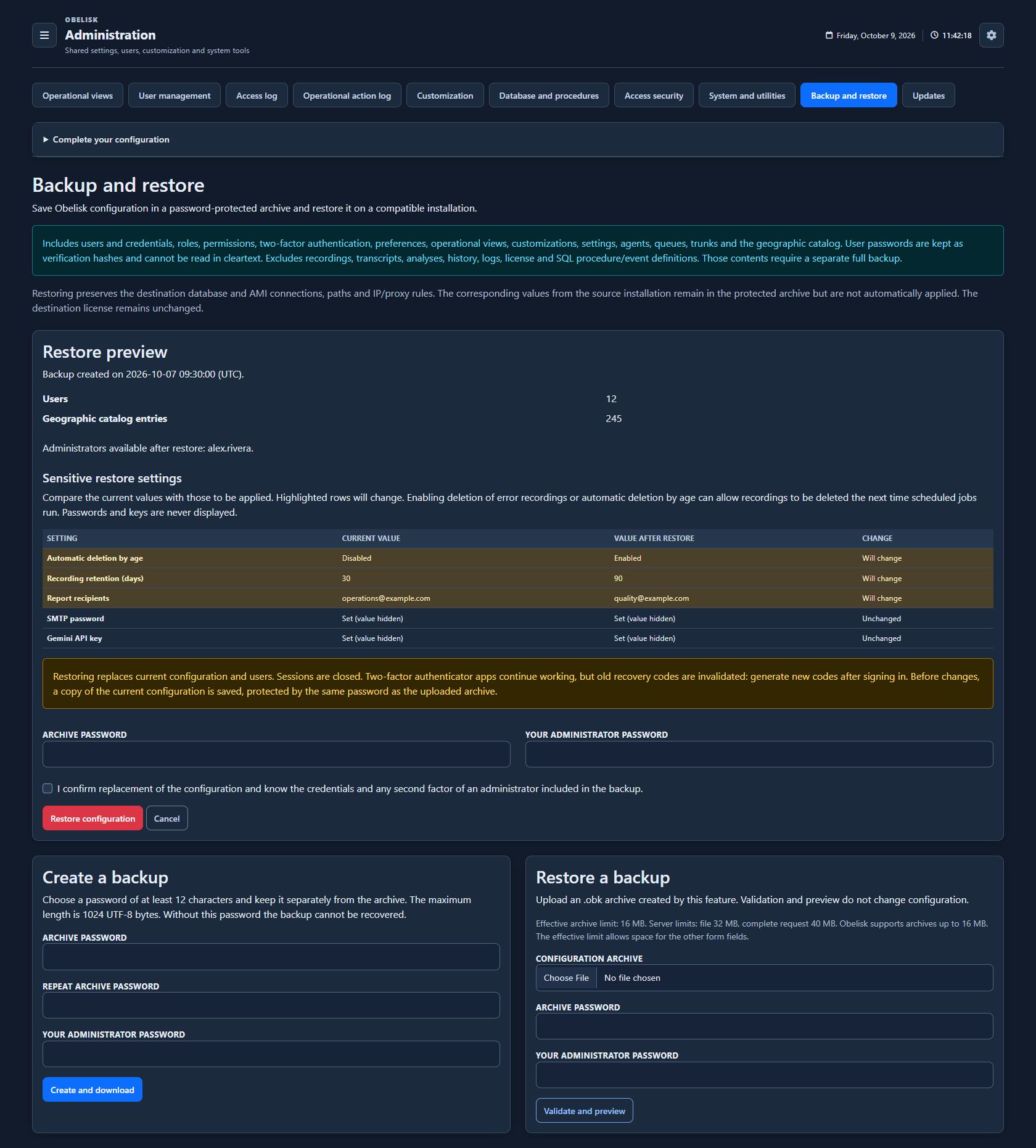Click the 'No file chosen' text

click(632, 978)
